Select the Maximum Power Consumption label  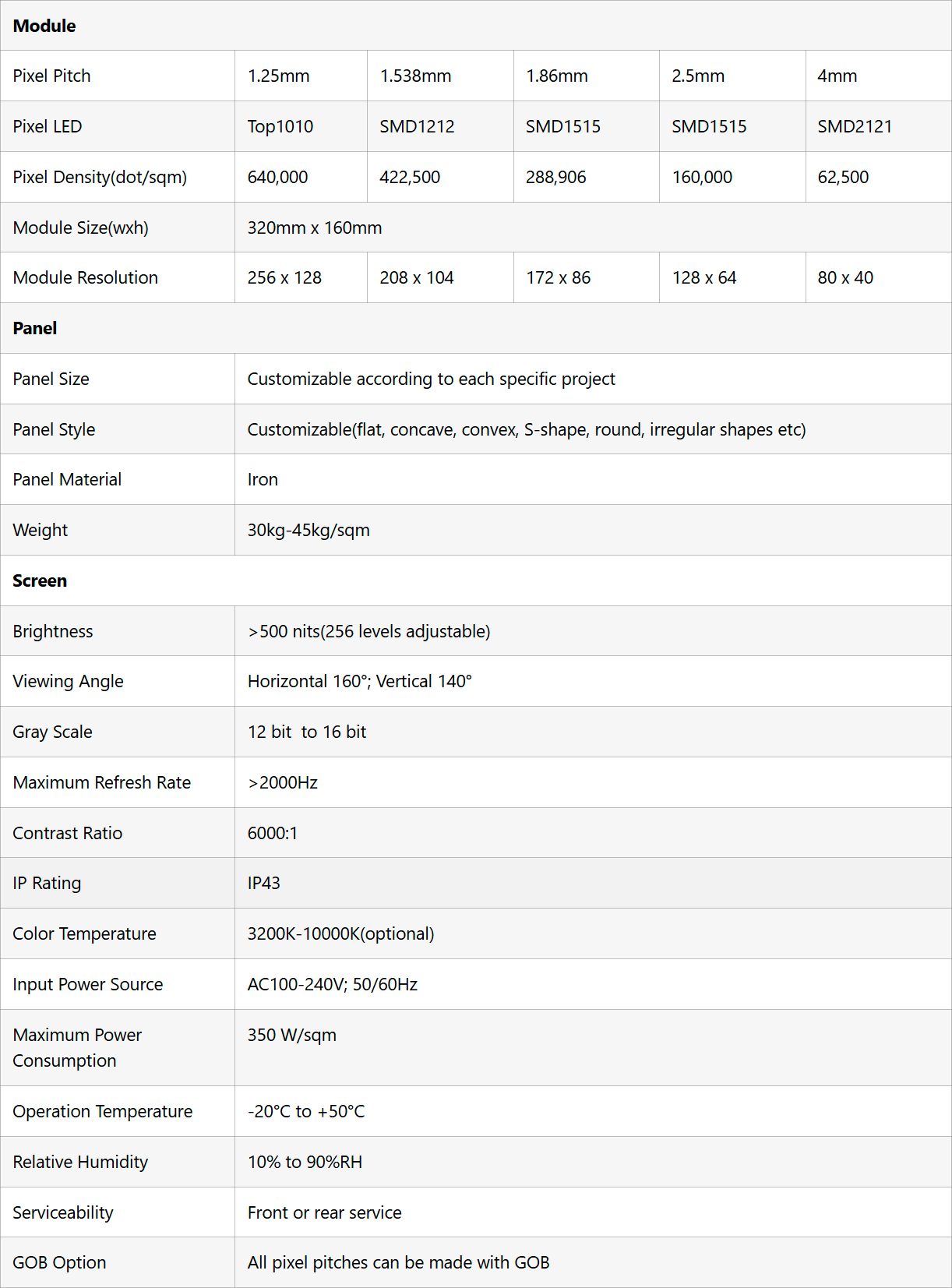pos(77,1048)
